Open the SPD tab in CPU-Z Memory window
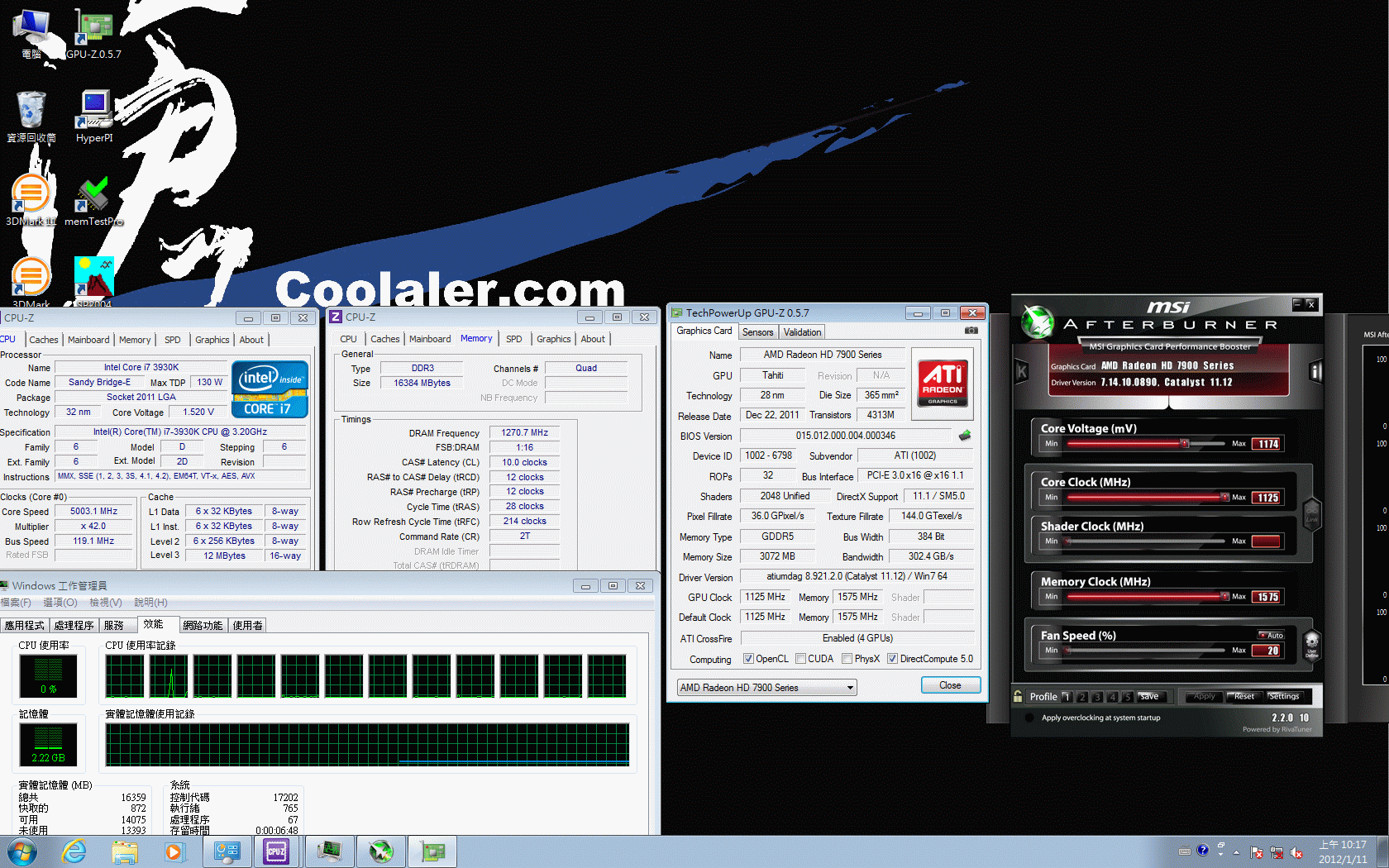 click(513, 339)
